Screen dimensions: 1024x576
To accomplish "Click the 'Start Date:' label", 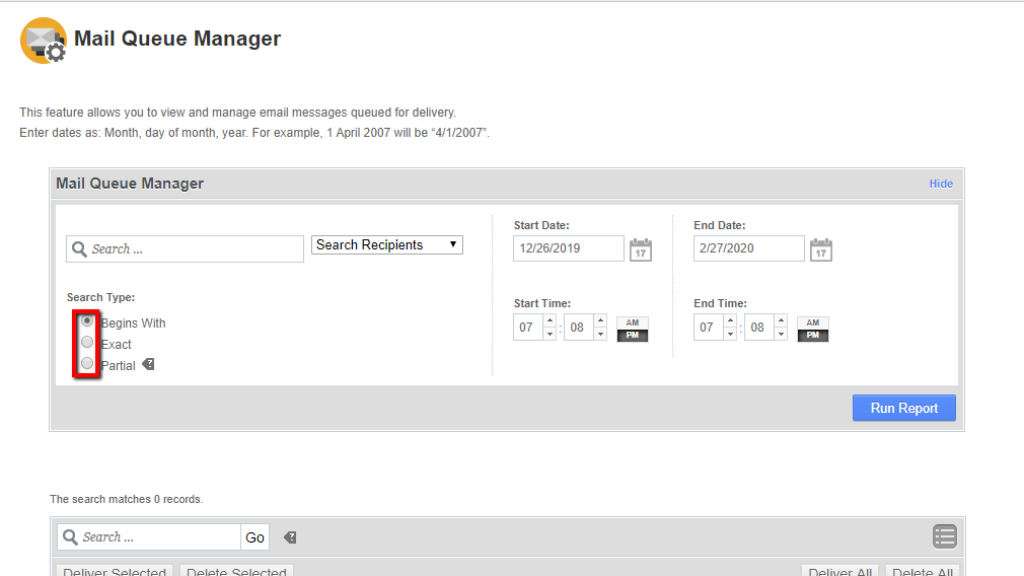I will (541, 225).
